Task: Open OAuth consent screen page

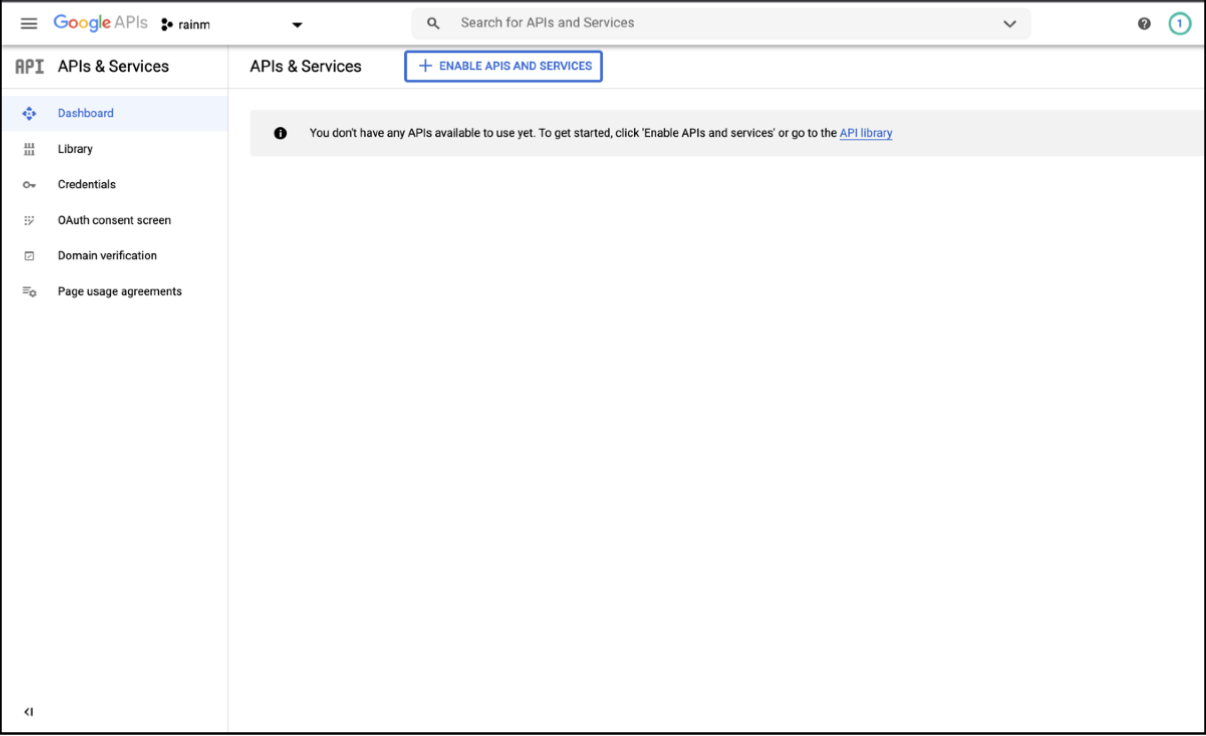Action: coord(114,220)
